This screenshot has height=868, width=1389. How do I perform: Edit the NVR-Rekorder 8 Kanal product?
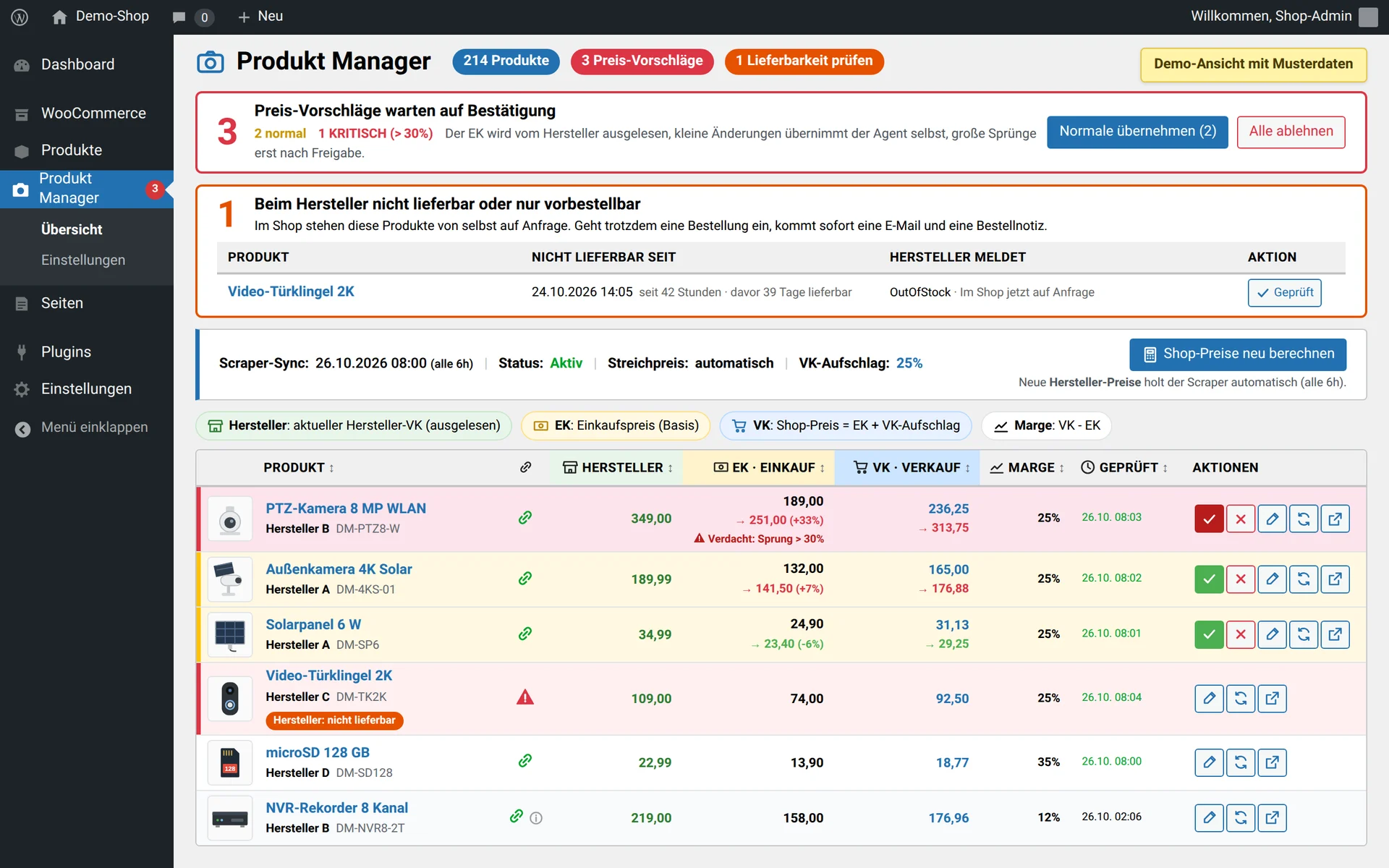(1209, 817)
